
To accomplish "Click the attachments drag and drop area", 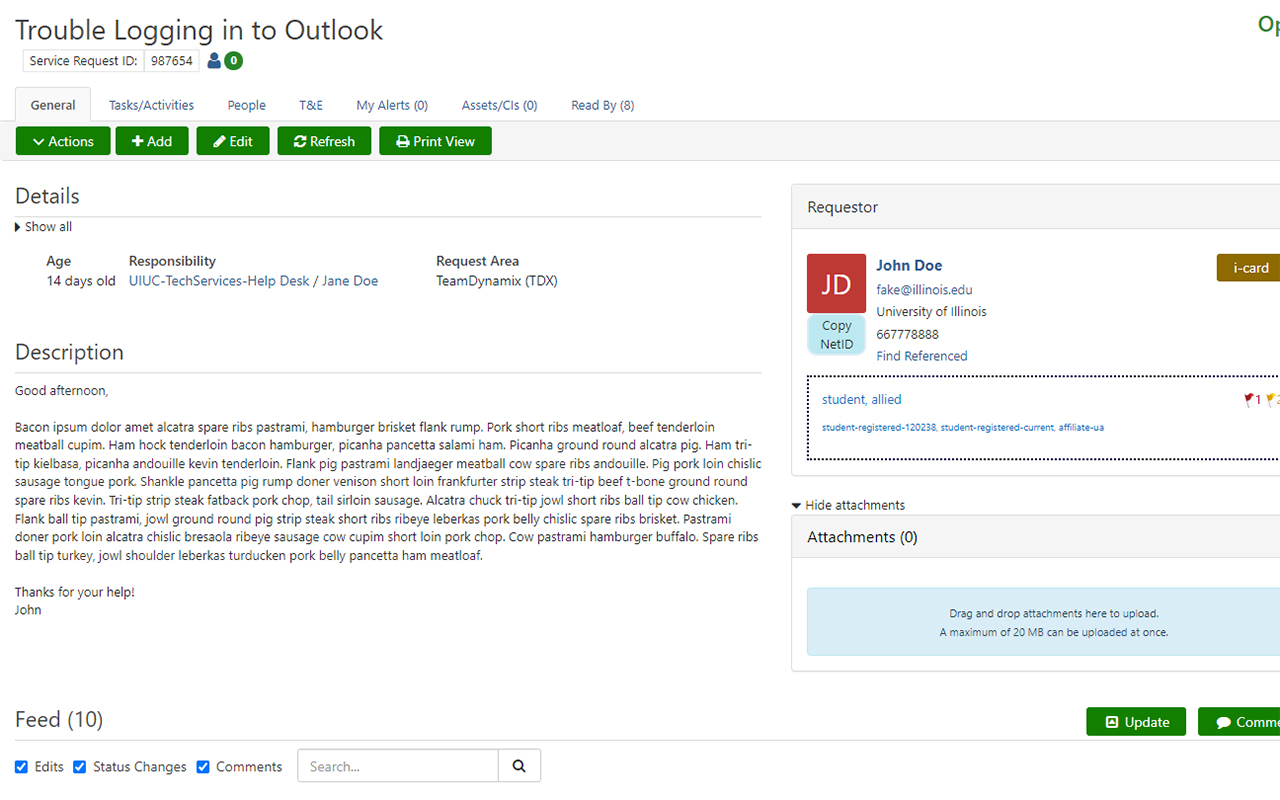I will (x=1043, y=622).
